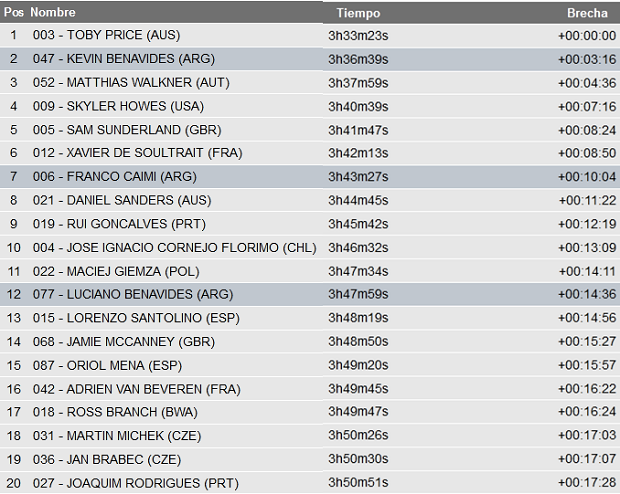The width and height of the screenshot is (620, 494).
Task: Click the gap value +00:16:22
Action: click(587, 389)
